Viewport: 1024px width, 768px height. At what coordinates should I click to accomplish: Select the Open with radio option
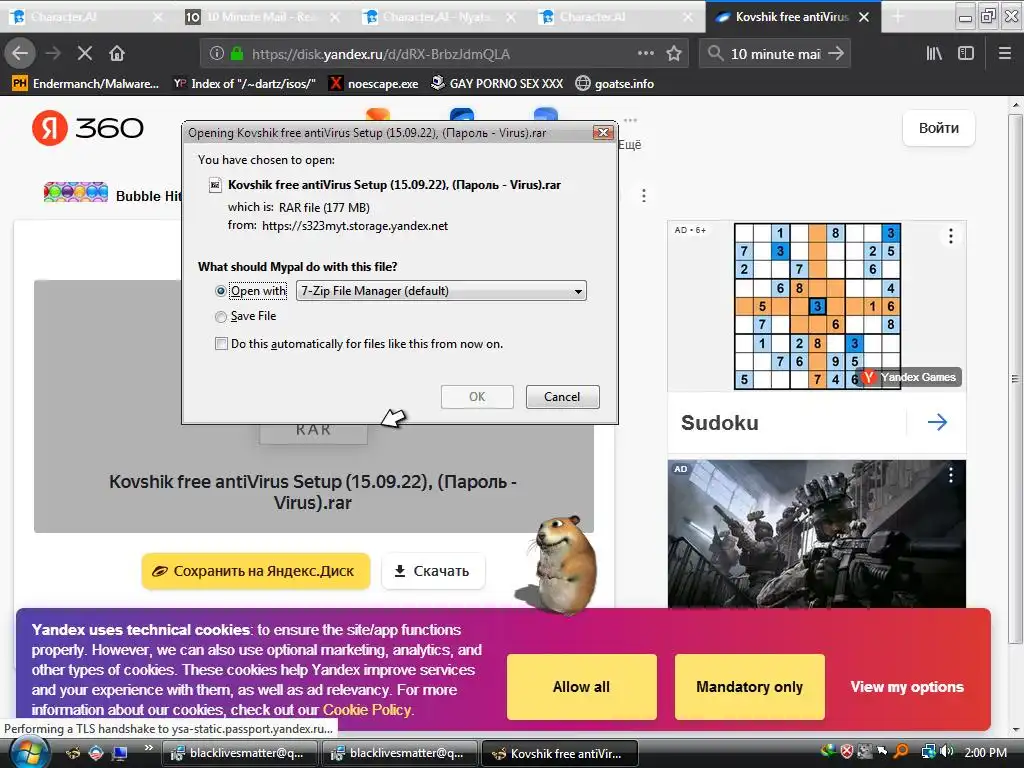(x=221, y=291)
